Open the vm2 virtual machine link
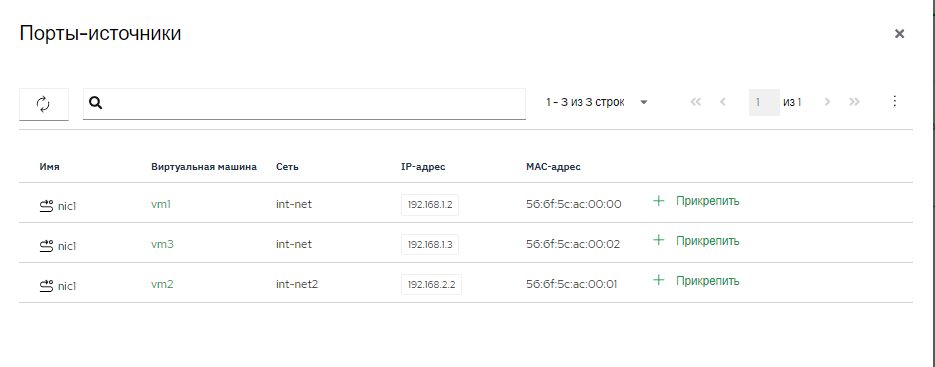The width and height of the screenshot is (935, 367). (162, 284)
